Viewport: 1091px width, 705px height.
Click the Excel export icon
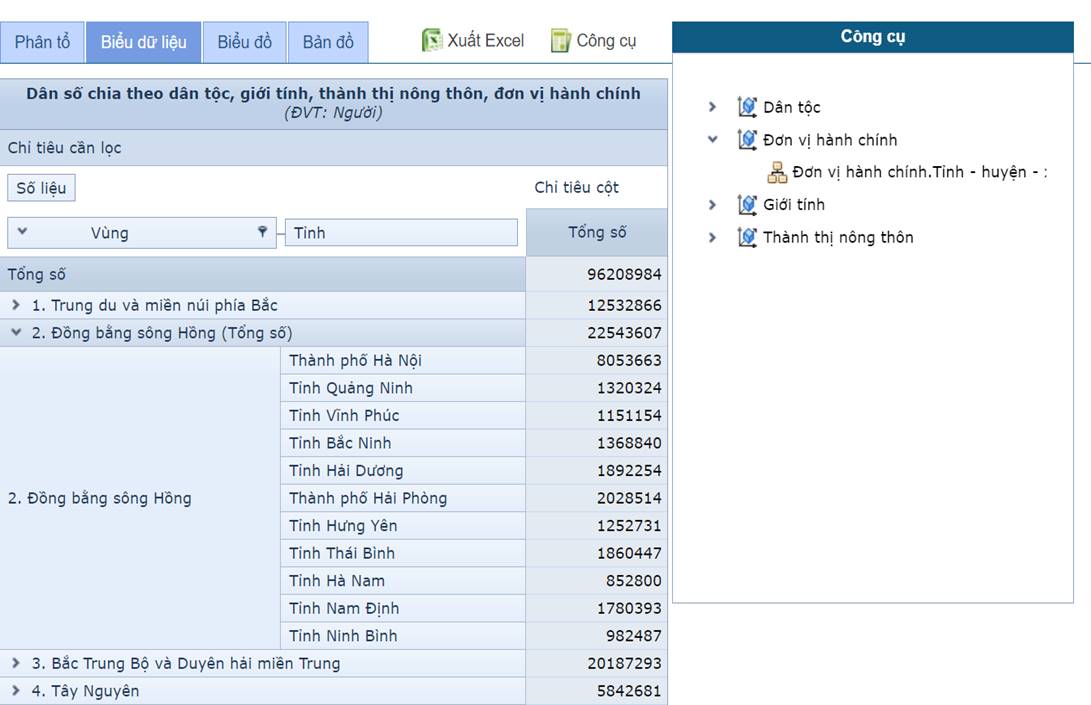[432, 41]
